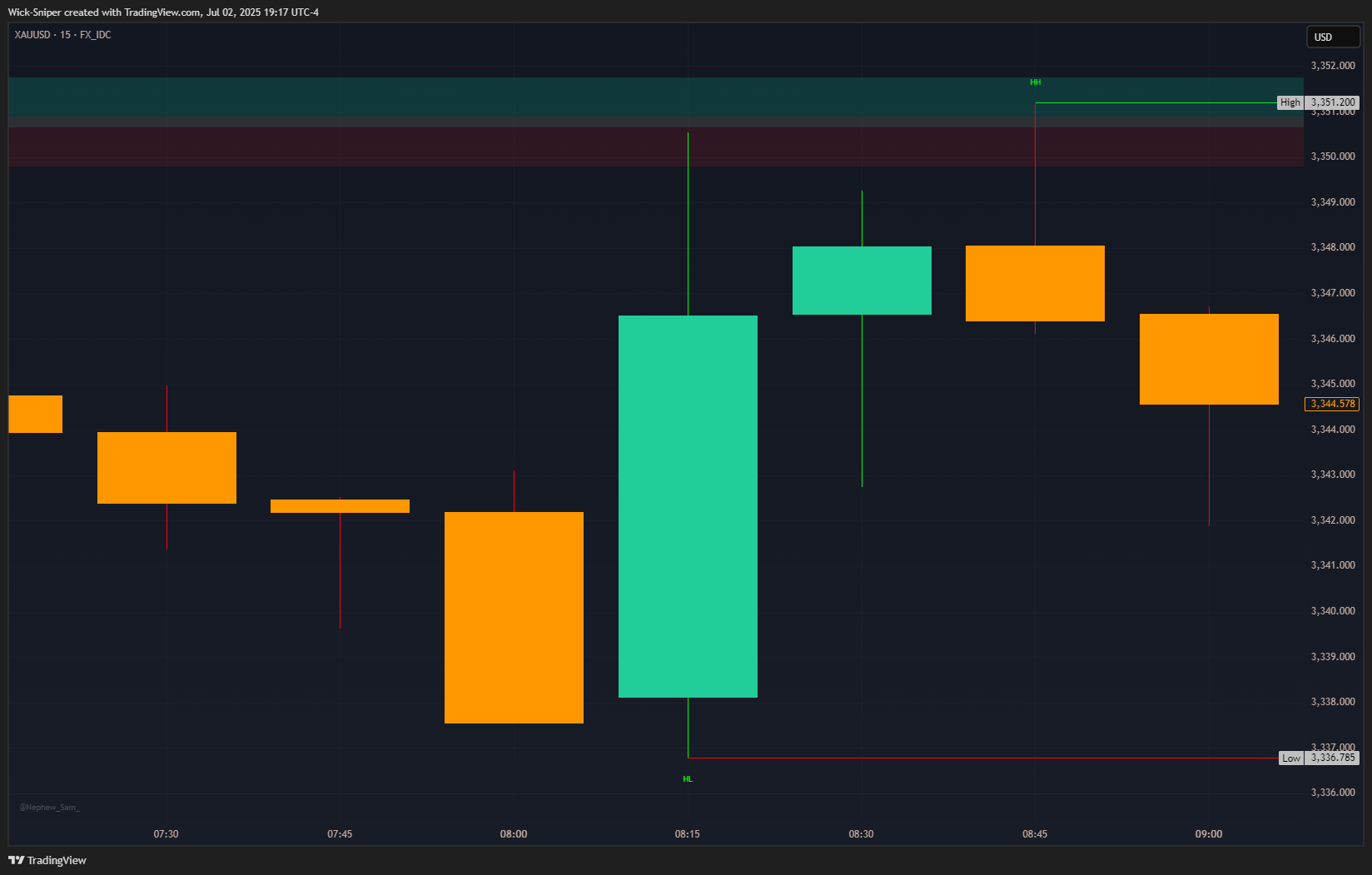Click the XAUUSD symbol title

[x=62, y=35]
